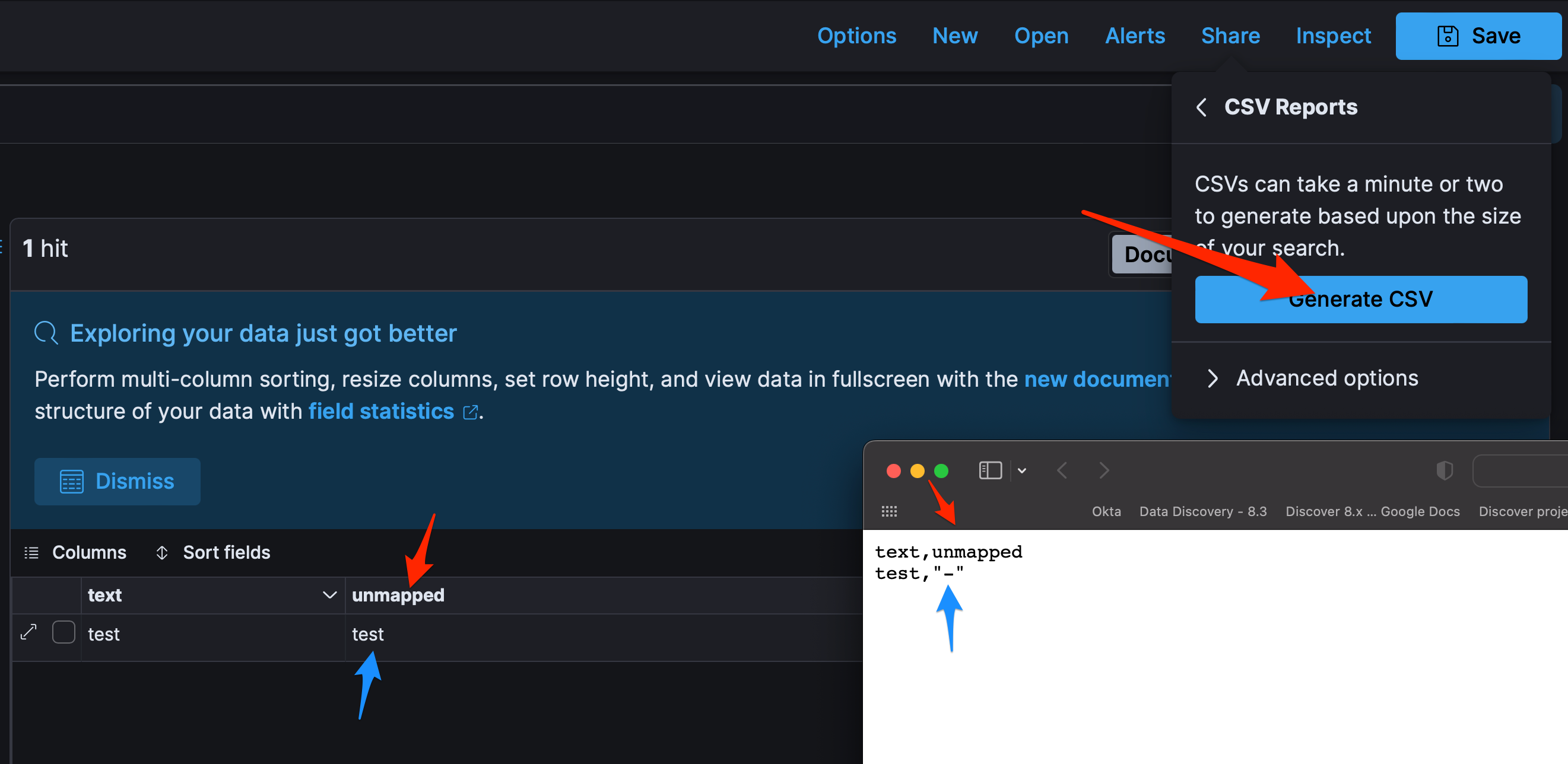Open the browser favorites grid icon
1568x764 pixels.
point(889,511)
